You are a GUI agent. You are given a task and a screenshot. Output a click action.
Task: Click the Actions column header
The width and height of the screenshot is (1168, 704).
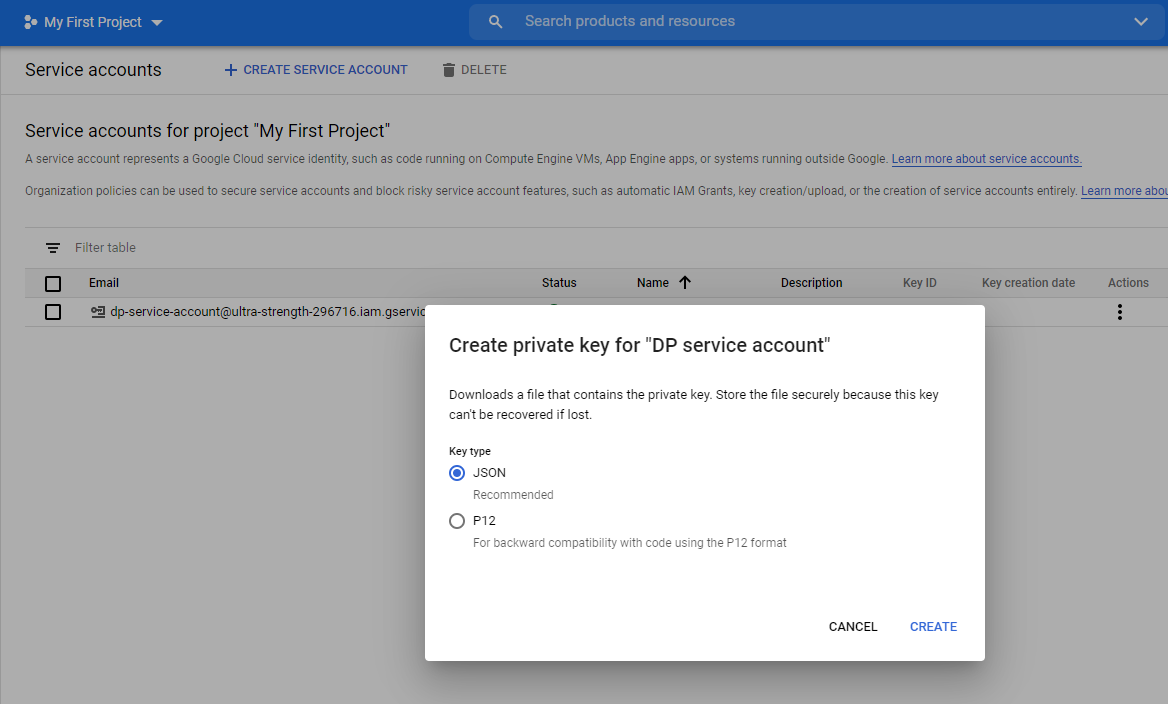(1128, 283)
